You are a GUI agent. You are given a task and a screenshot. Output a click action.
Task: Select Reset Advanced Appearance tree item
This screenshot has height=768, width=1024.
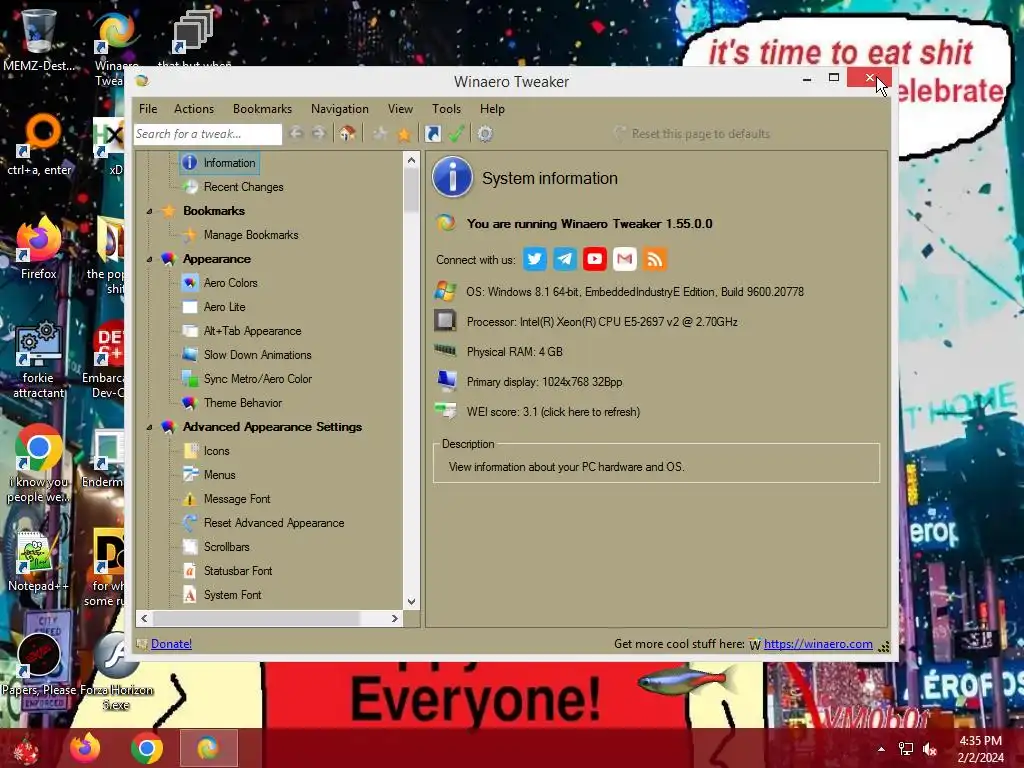[x=274, y=523]
